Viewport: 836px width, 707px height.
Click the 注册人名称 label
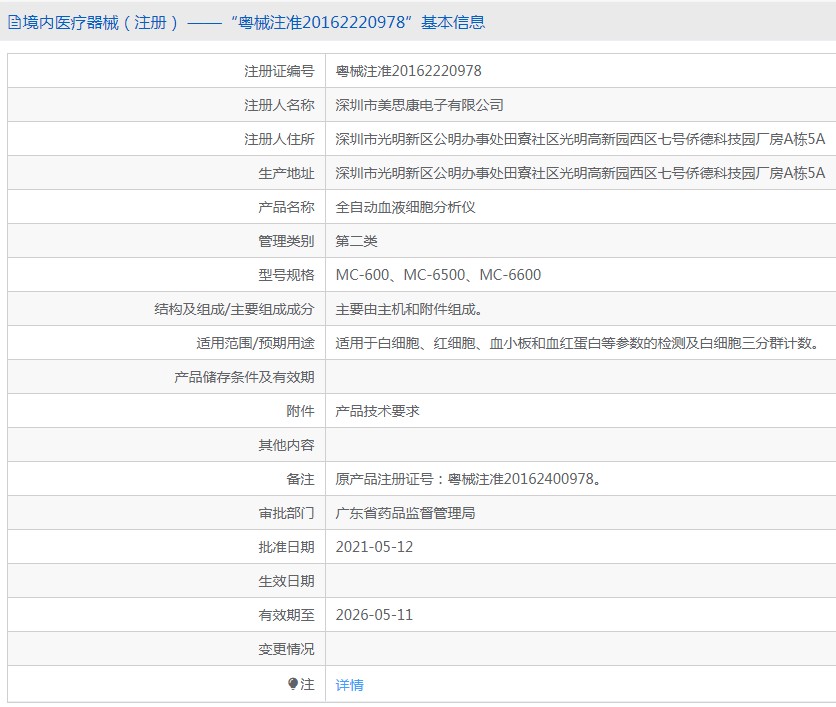click(279, 105)
